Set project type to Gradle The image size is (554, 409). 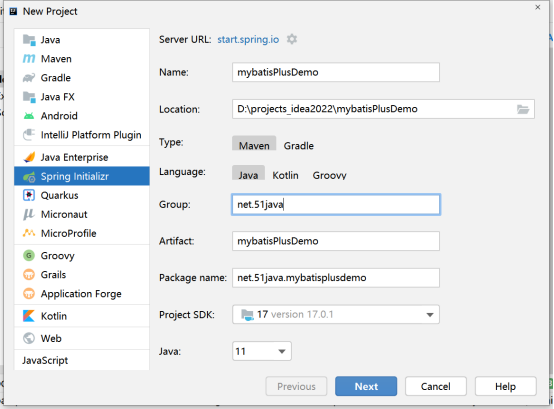[299, 146]
